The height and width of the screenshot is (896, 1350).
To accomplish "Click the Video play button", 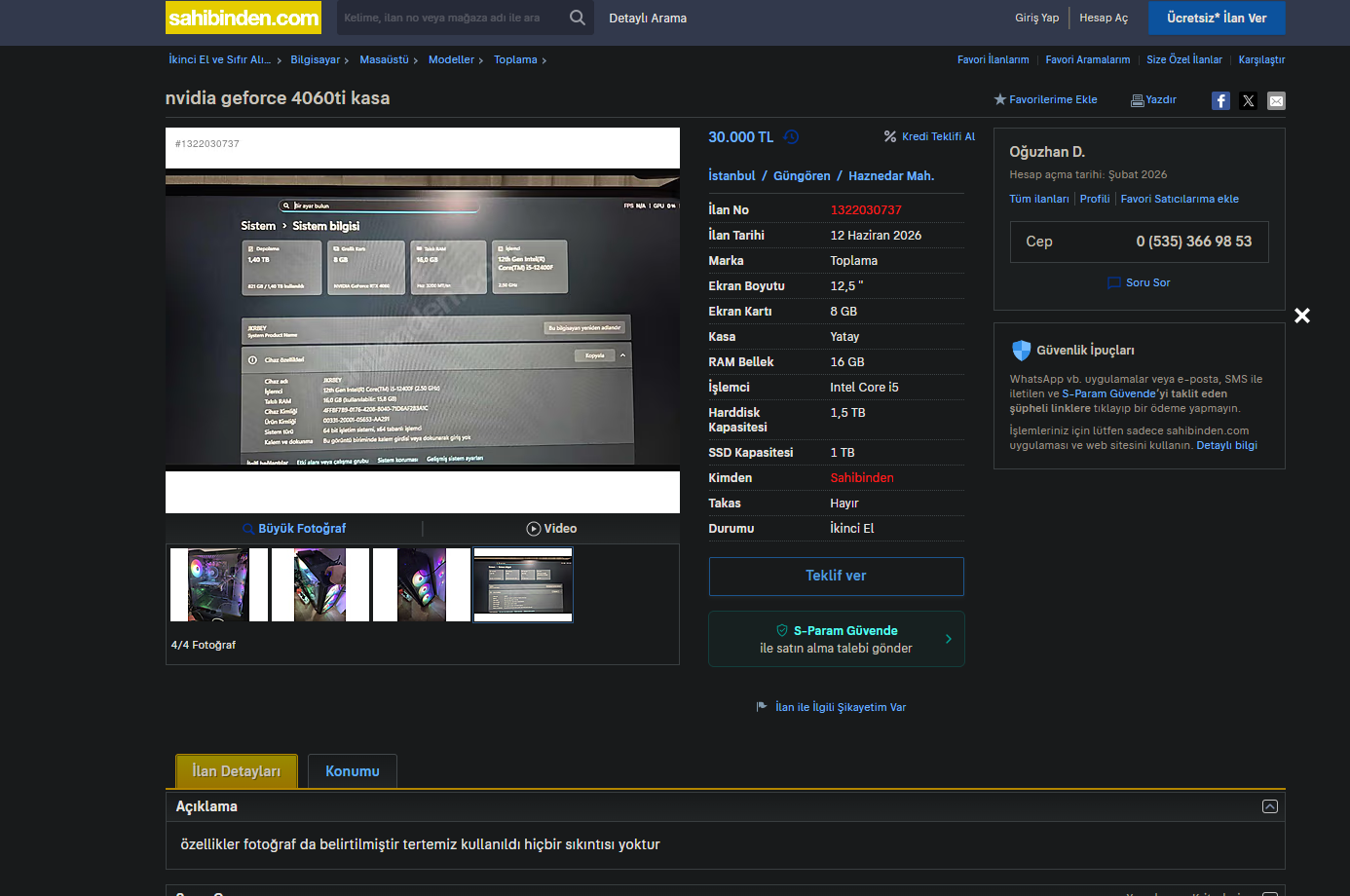I will pos(551,528).
